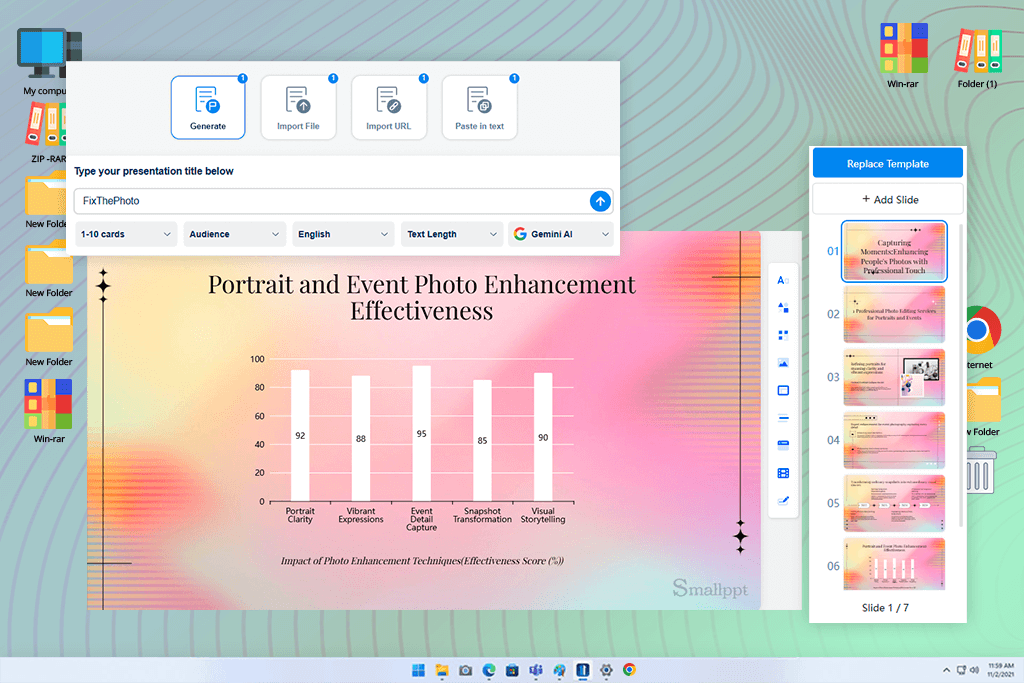Expand the Audience dropdown
The height and width of the screenshot is (683, 1024).
click(234, 234)
